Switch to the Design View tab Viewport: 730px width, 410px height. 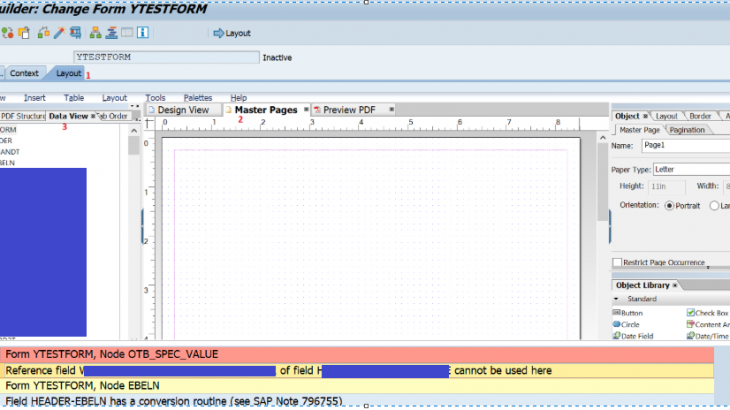183,110
